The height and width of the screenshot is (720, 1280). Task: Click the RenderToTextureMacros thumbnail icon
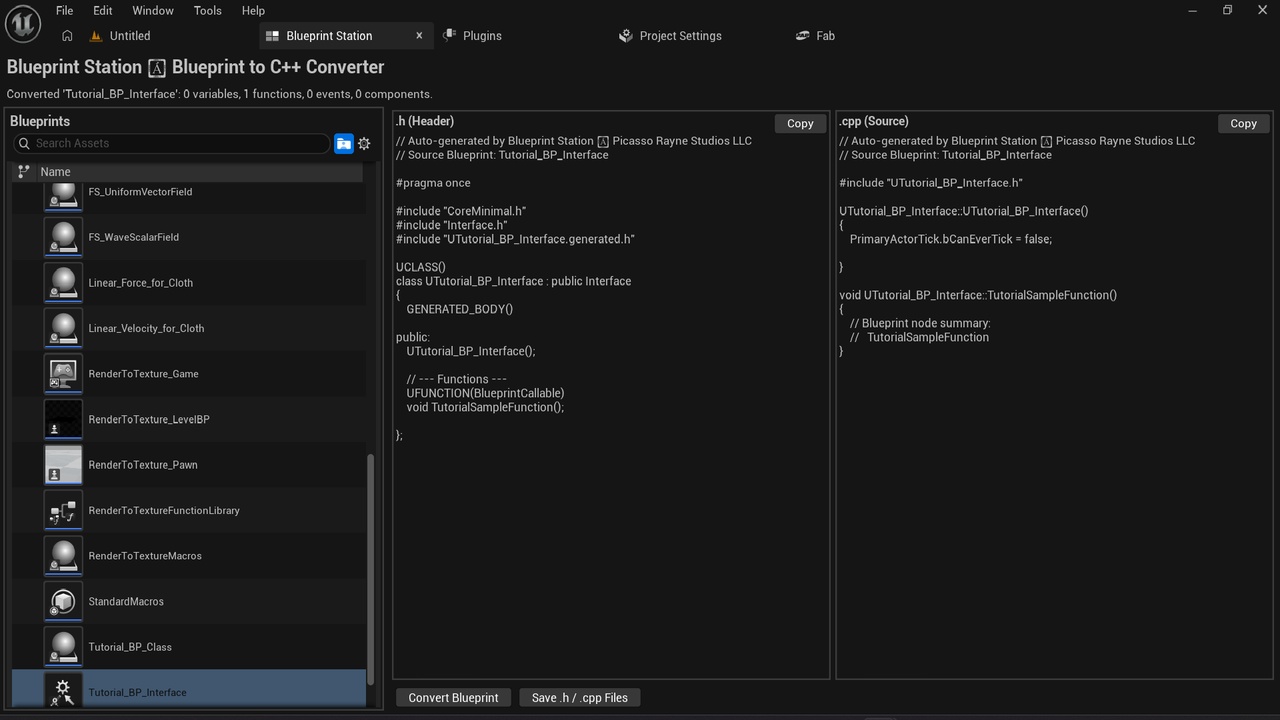pos(64,556)
